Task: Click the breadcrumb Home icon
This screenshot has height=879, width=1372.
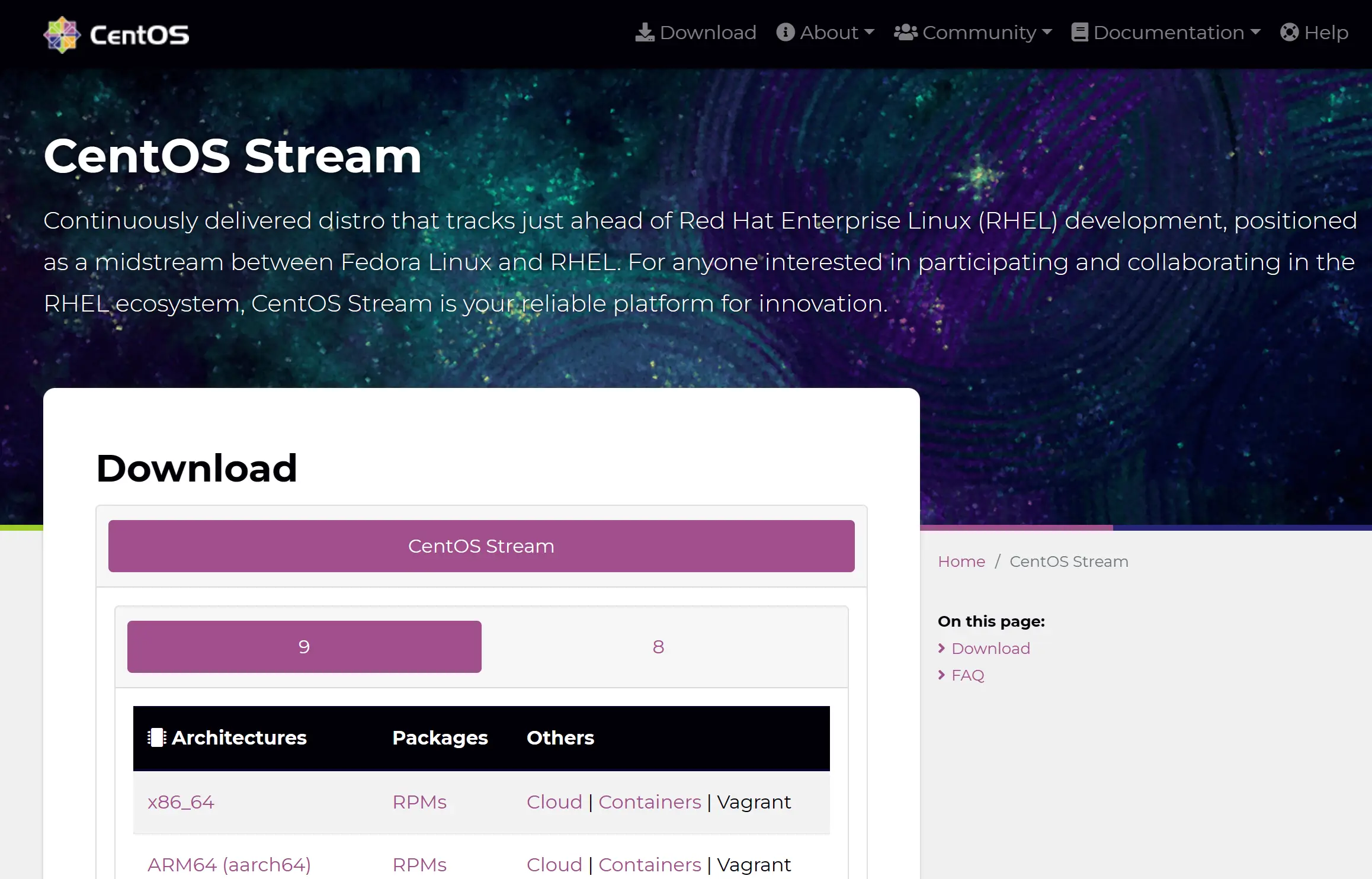Action: tap(961, 561)
